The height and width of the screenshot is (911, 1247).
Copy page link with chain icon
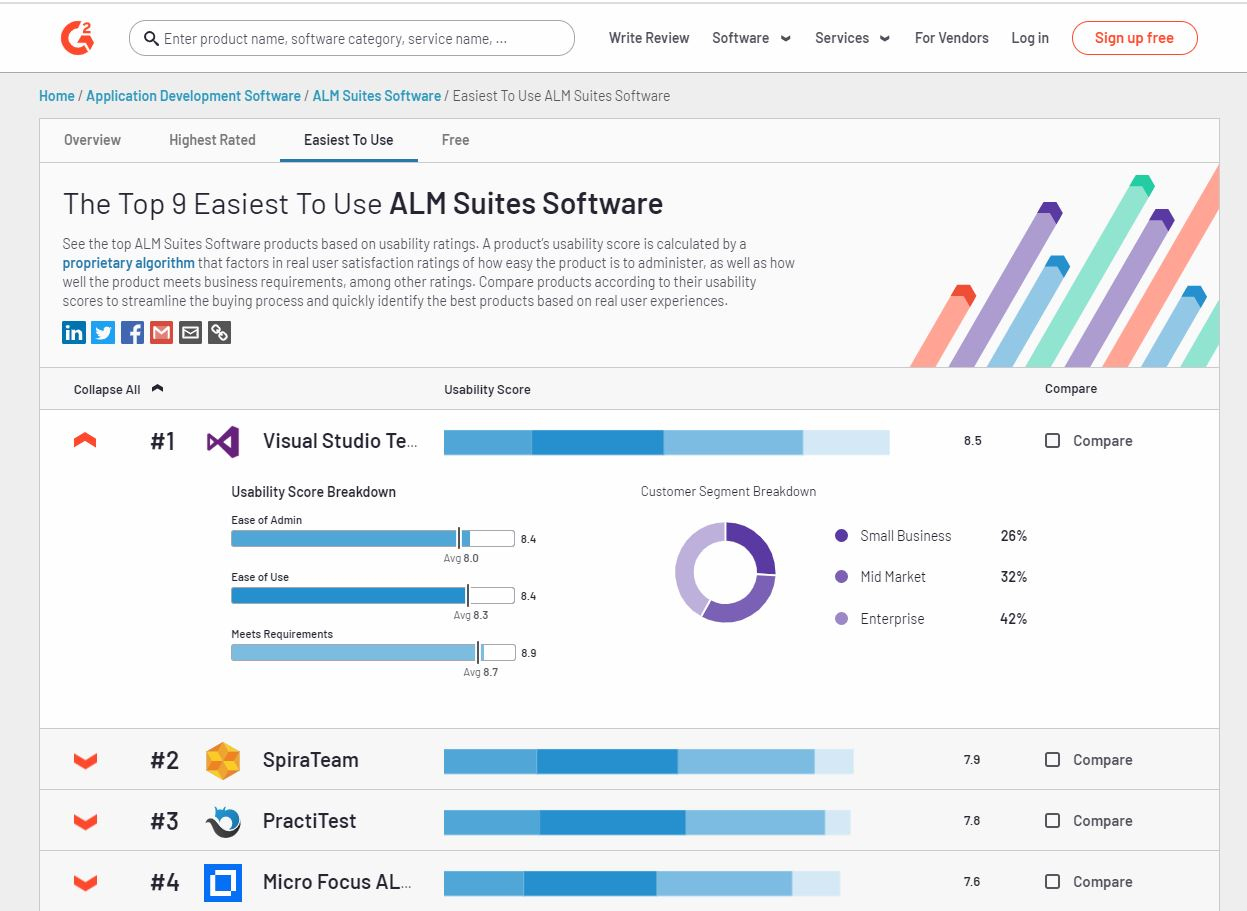pyautogui.click(x=219, y=333)
